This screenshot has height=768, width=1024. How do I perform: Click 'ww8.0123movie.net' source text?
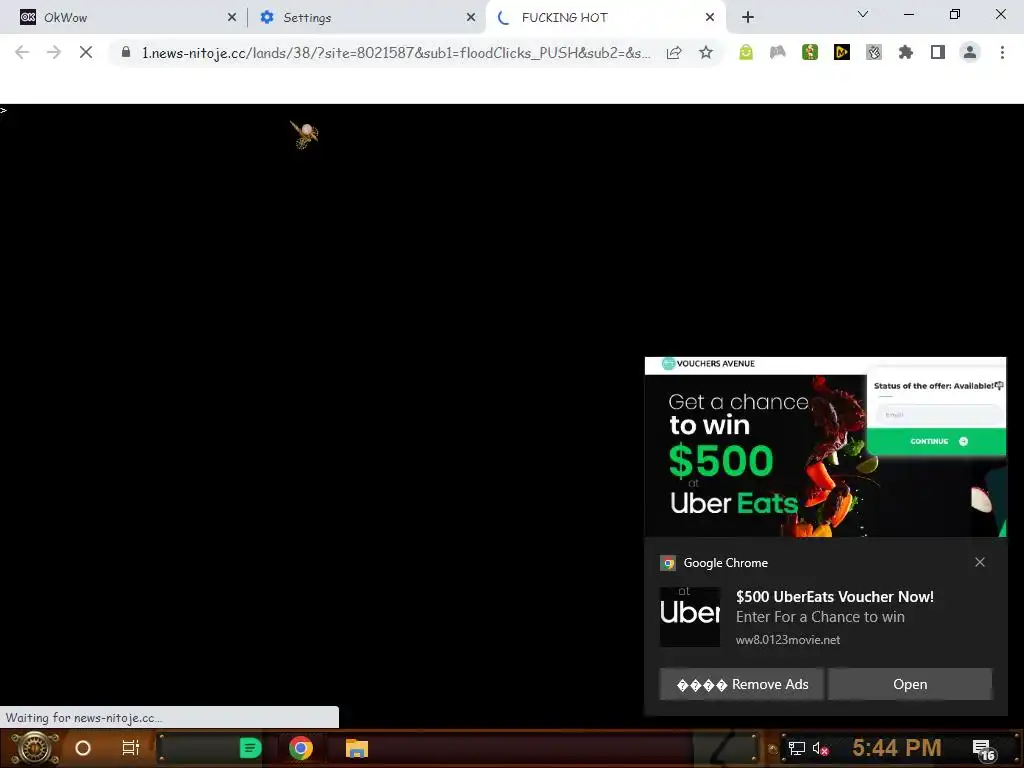pos(788,640)
